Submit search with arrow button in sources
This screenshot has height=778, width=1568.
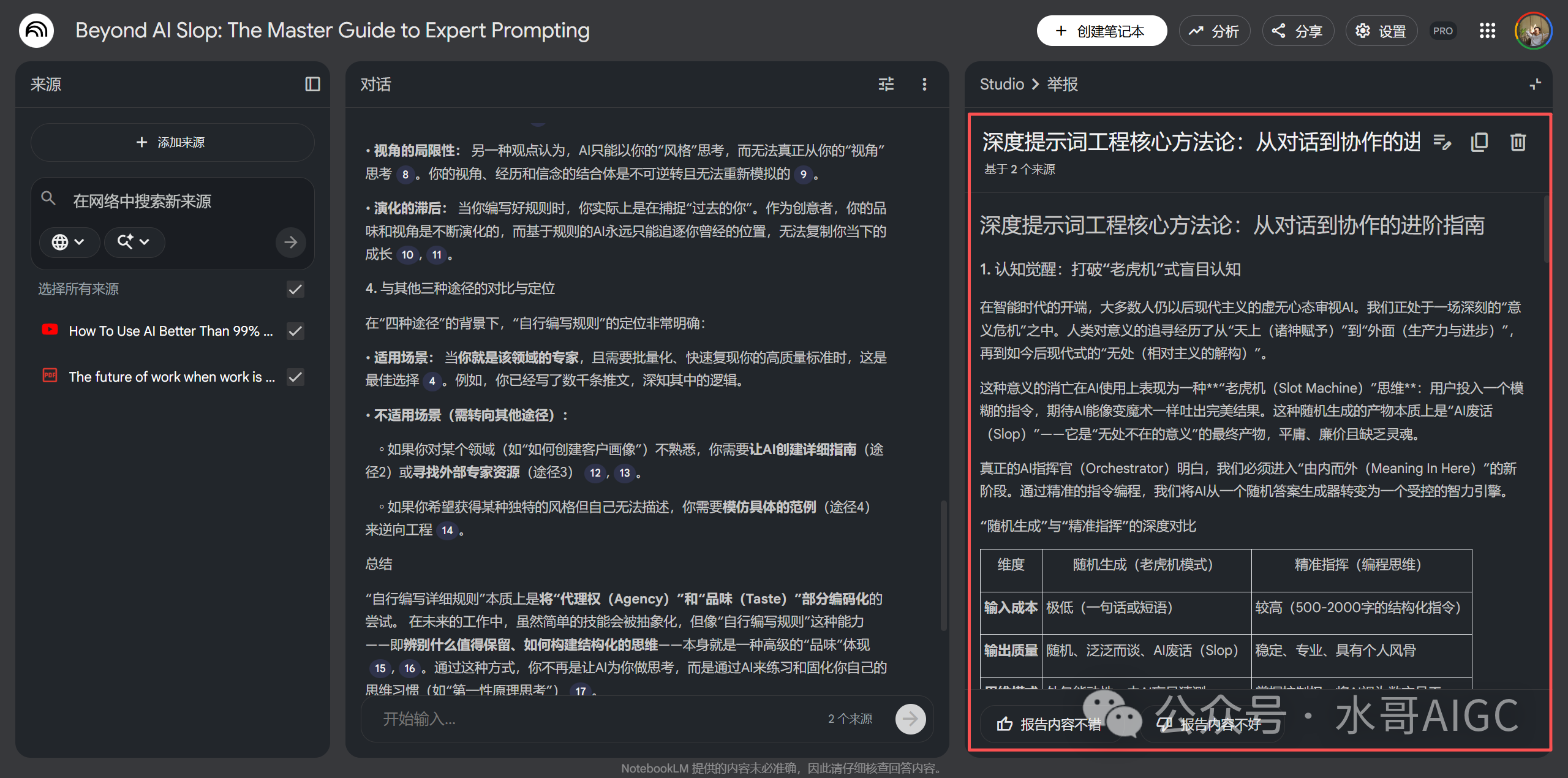coord(290,242)
